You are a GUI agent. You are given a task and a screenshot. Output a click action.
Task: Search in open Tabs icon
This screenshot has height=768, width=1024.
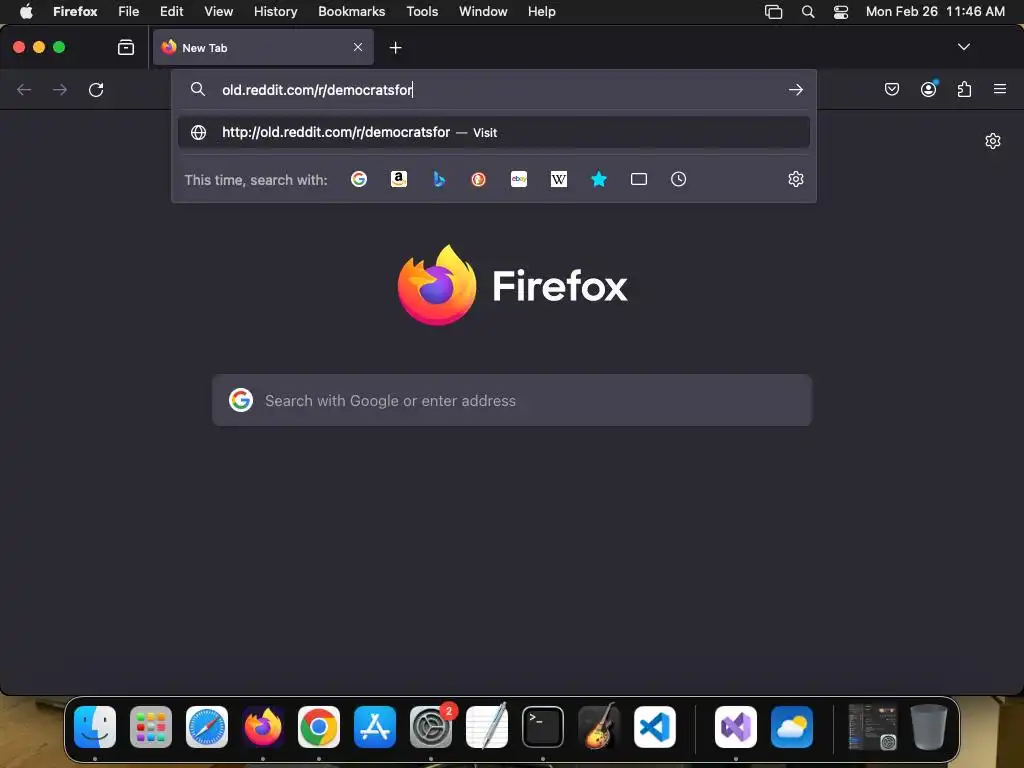[639, 179]
